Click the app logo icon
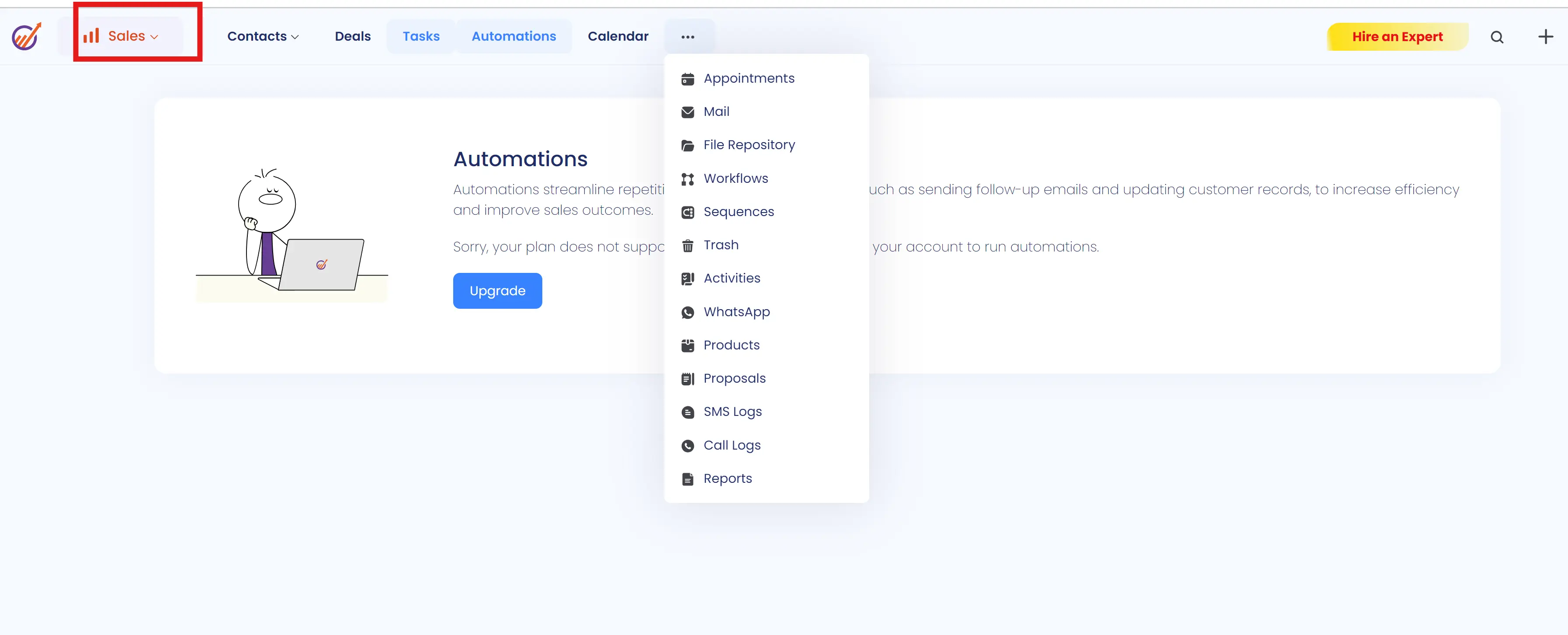The image size is (1568, 635). [x=26, y=37]
